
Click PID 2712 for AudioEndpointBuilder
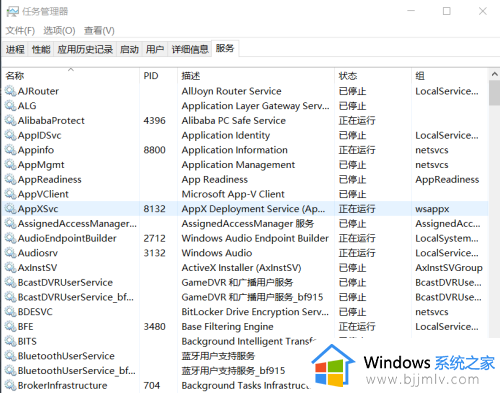(154, 238)
